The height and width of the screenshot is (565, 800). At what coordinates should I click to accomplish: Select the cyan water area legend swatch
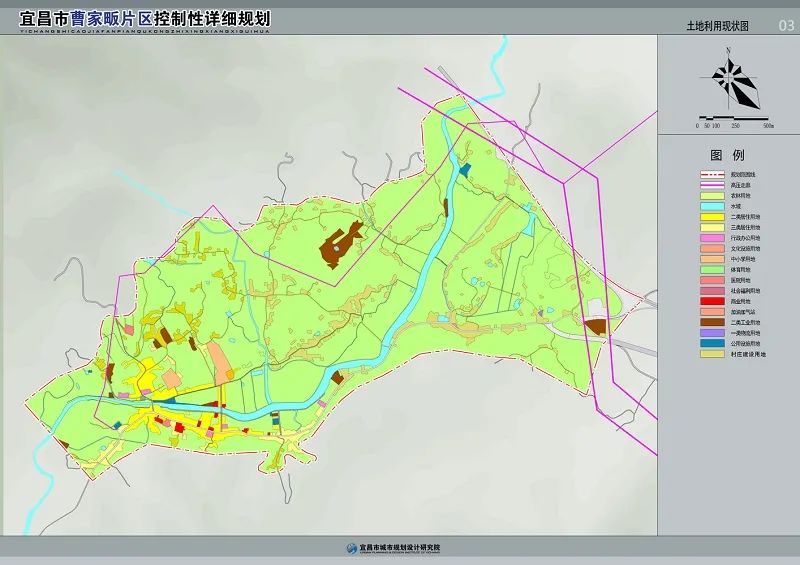pyautogui.click(x=712, y=207)
